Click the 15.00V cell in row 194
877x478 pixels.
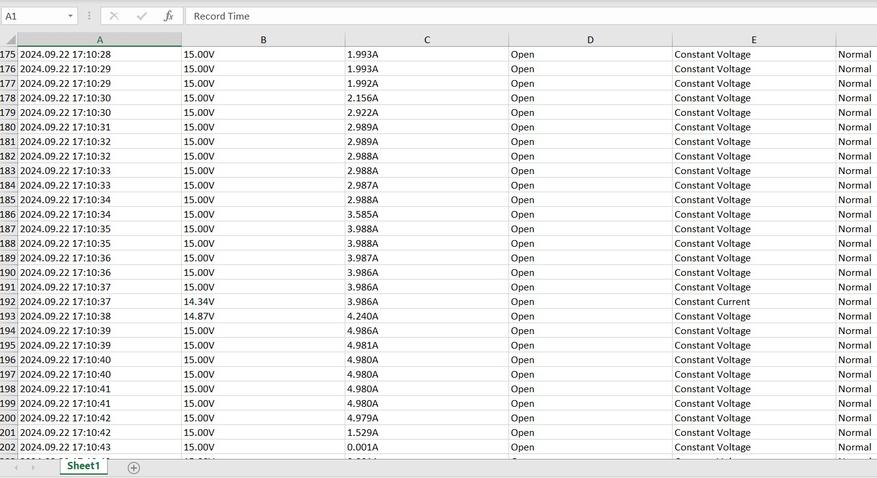[x=263, y=330]
